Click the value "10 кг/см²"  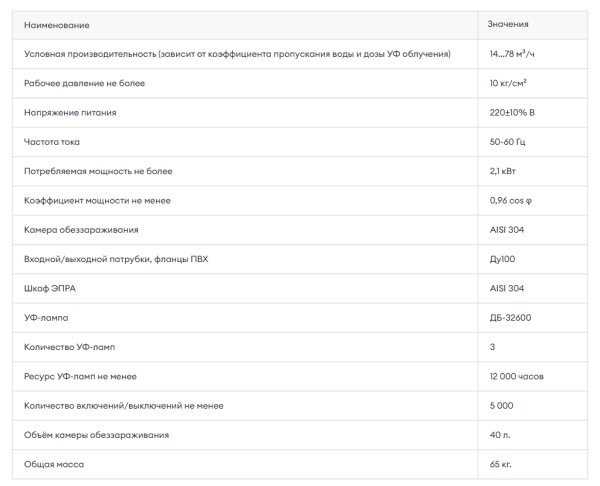pos(508,83)
